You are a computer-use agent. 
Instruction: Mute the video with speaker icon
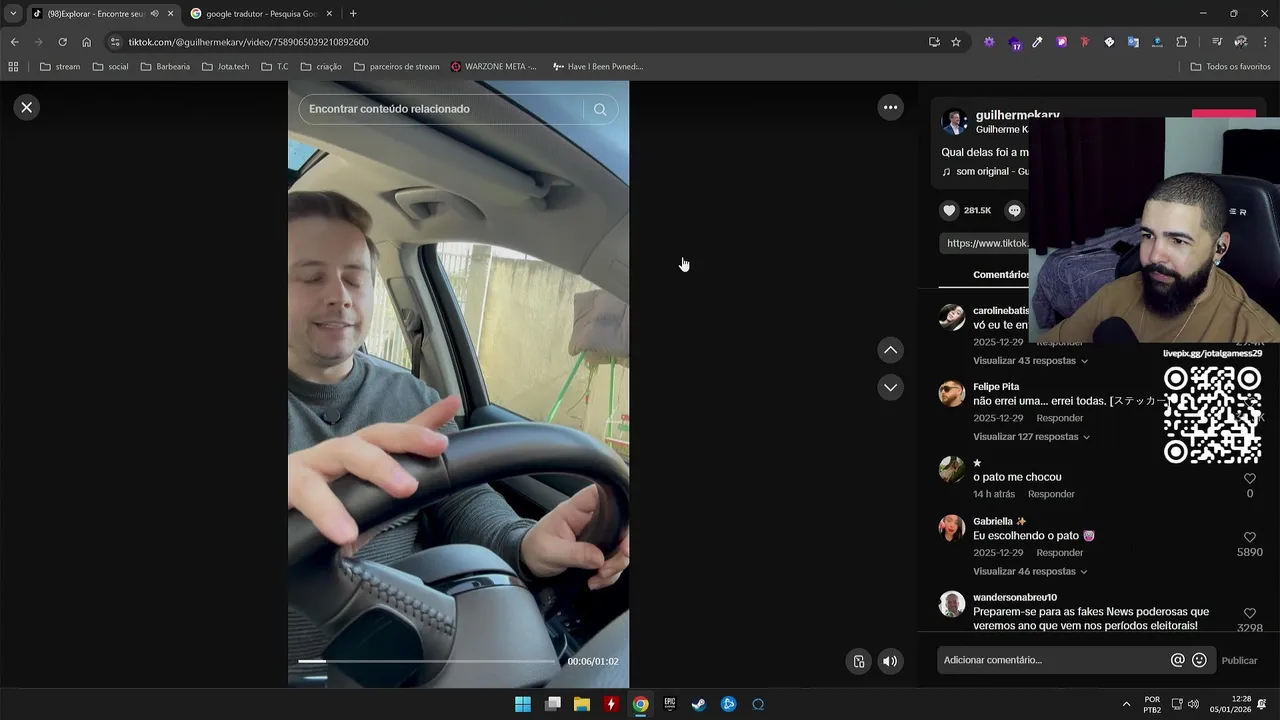[889, 661]
